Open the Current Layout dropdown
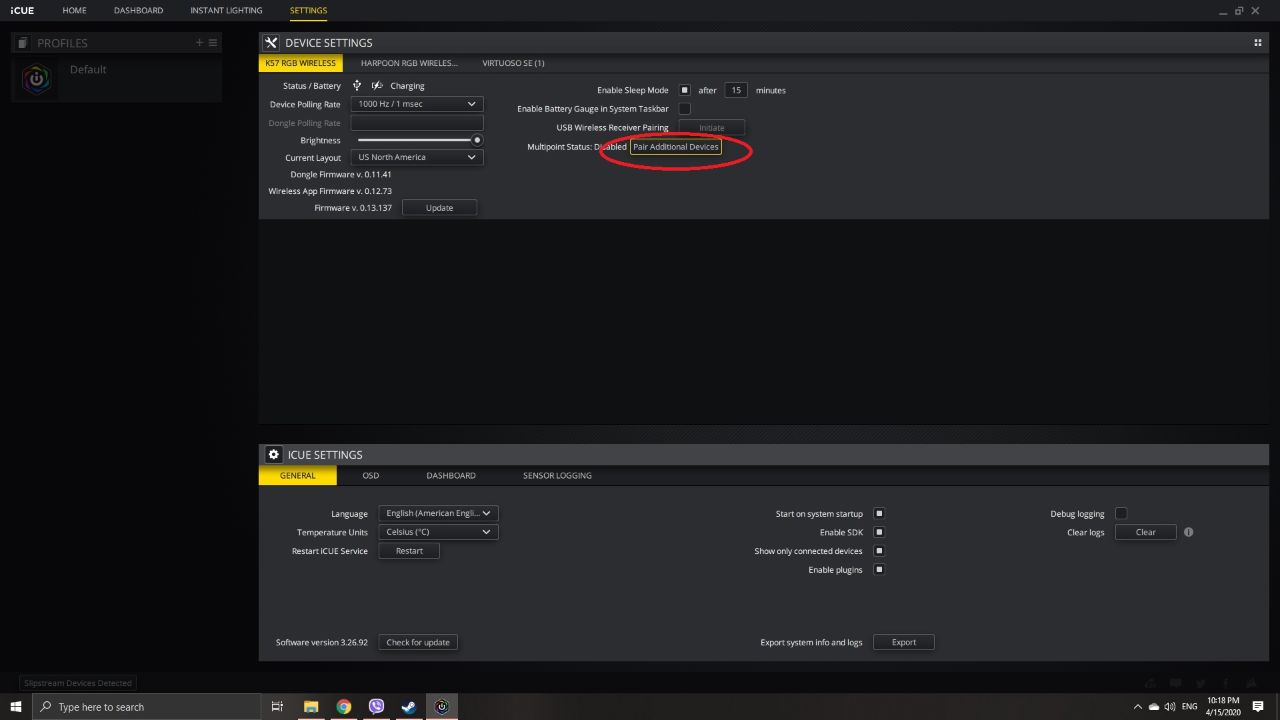 417,157
